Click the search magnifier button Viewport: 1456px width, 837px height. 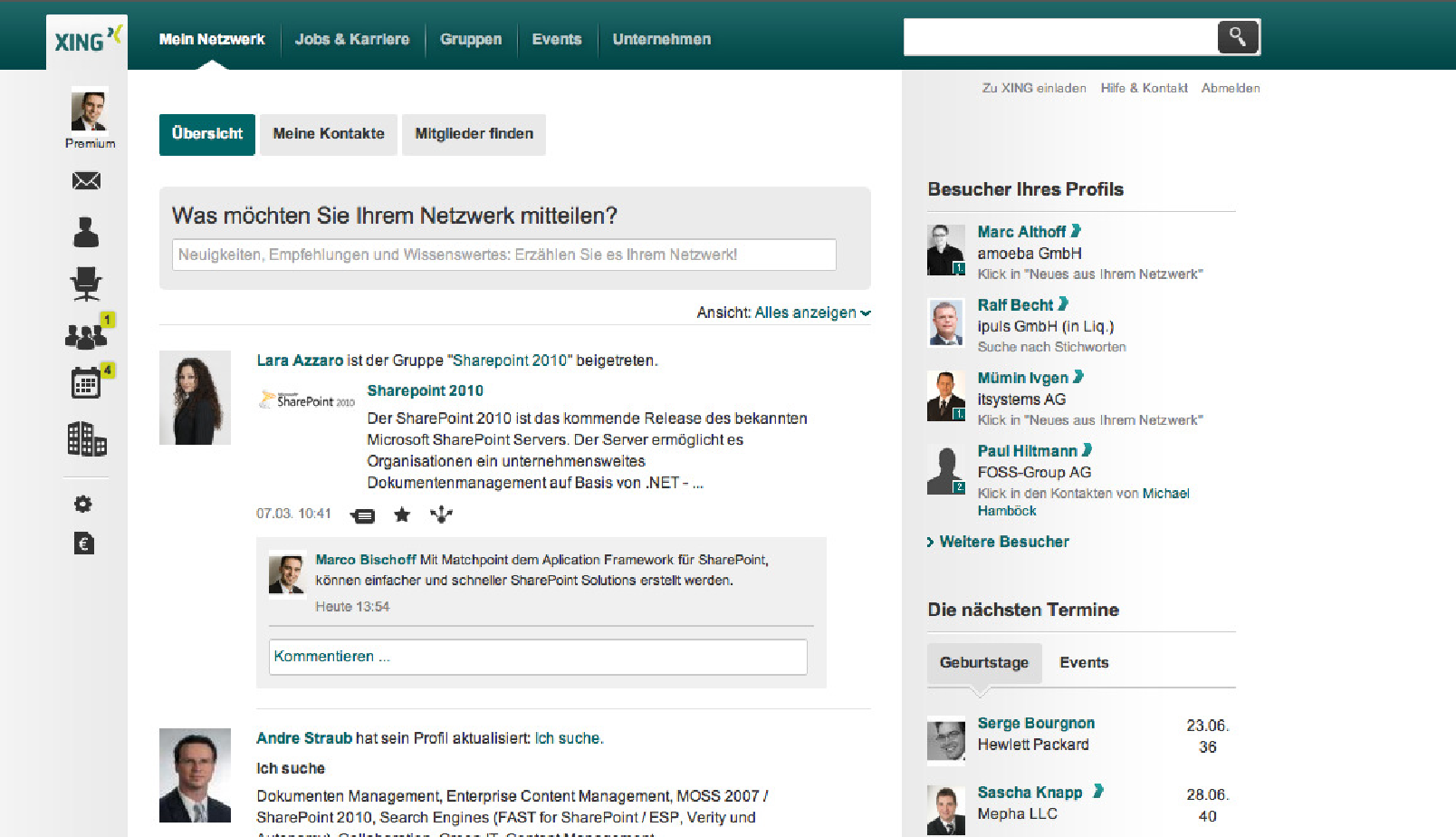(x=1238, y=37)
